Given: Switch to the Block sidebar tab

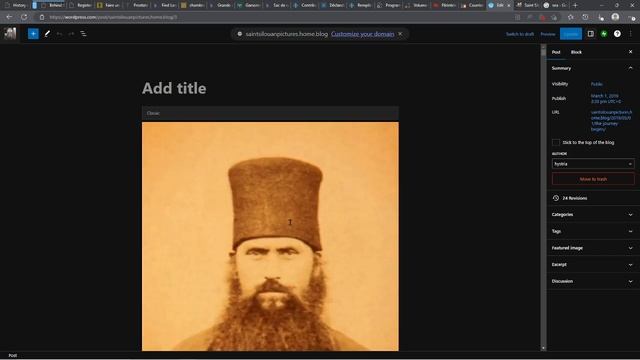Looking at the screenshot, I should (576, 52).
